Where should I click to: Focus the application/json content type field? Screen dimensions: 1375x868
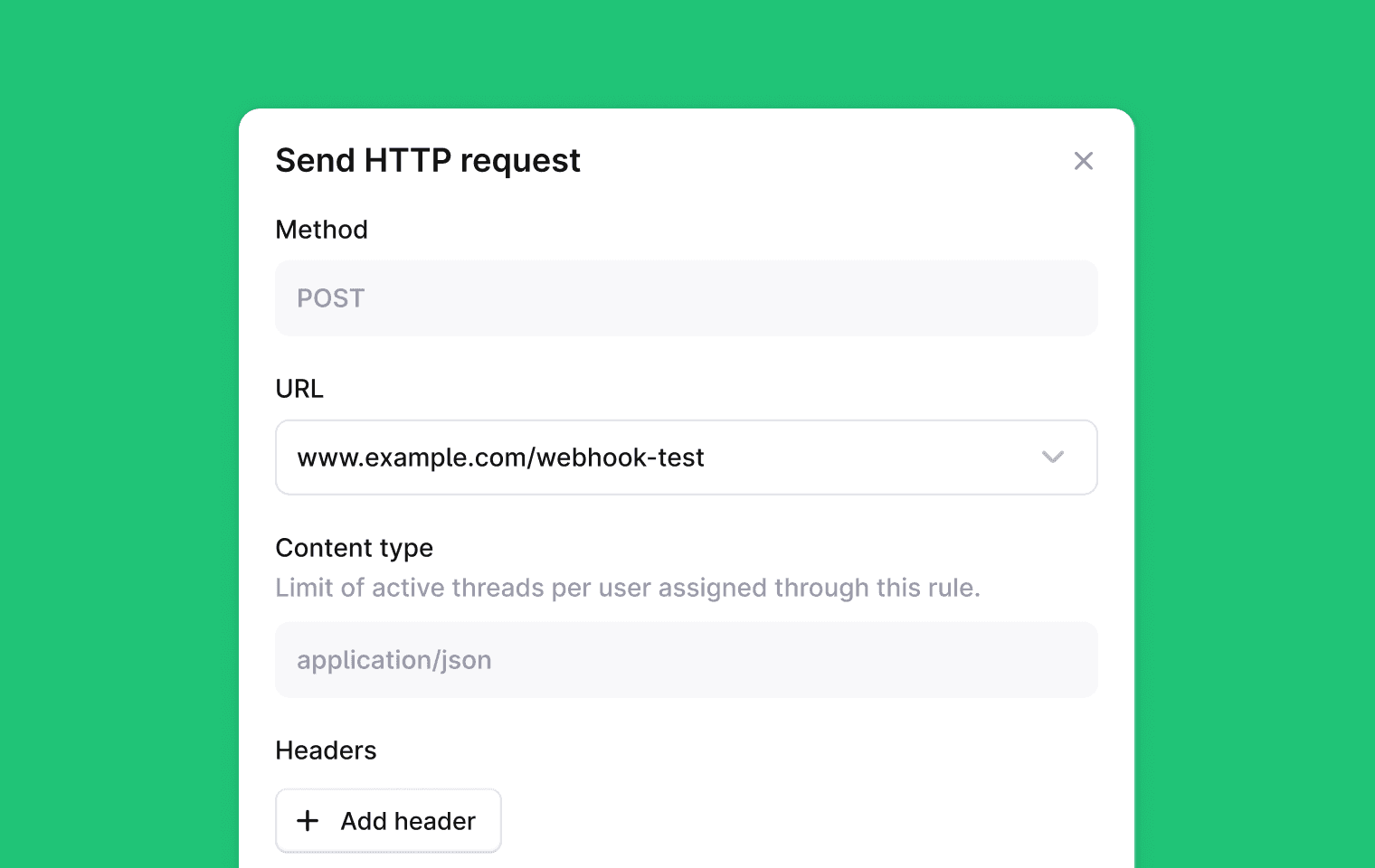click(686, 660)
